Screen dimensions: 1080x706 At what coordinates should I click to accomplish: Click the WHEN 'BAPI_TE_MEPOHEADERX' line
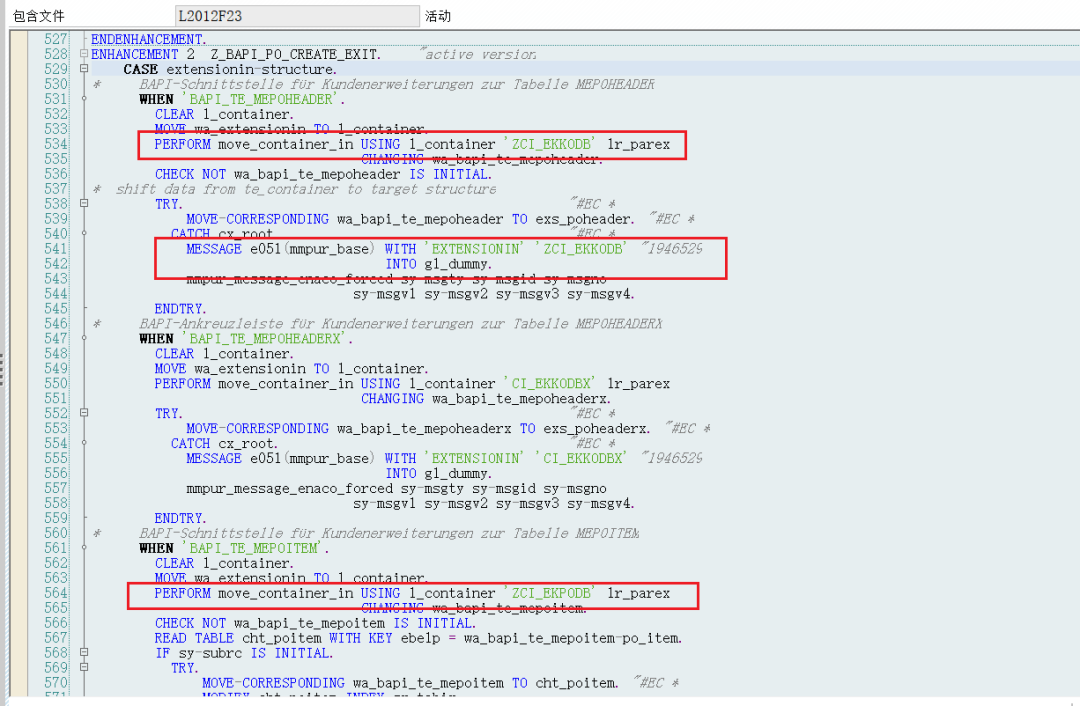point(246,339)
